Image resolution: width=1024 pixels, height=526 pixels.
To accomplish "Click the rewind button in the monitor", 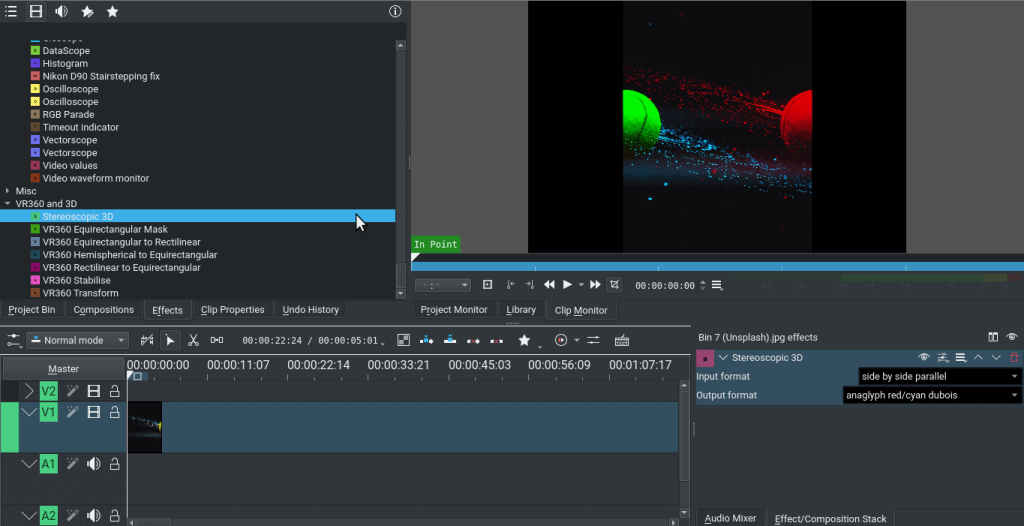I will coord(549,285).
